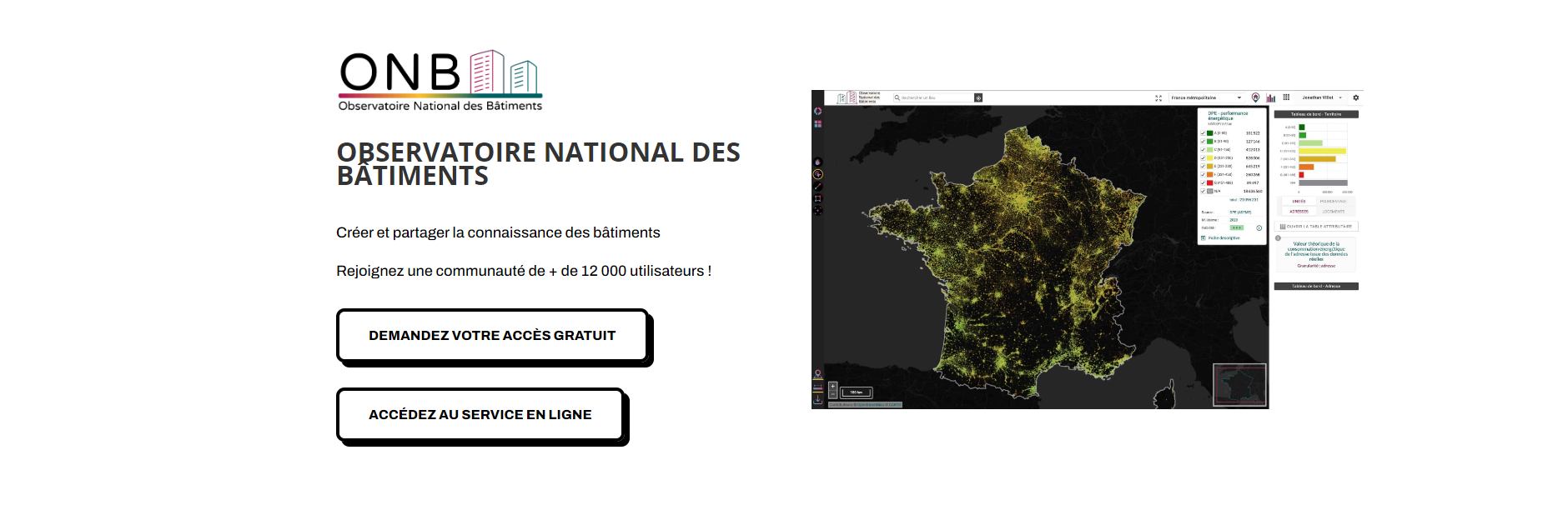The height and width of the screenshot is (530, 1568).
Task: Click the dark green class A color swatch
Action: pyautogui.click(x=1210, y=133)
